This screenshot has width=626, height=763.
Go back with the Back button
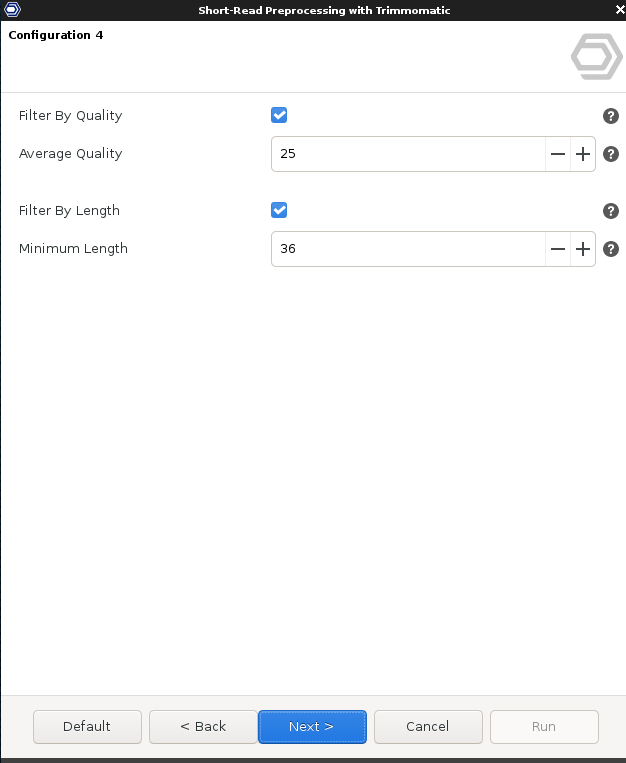(203, 726)
